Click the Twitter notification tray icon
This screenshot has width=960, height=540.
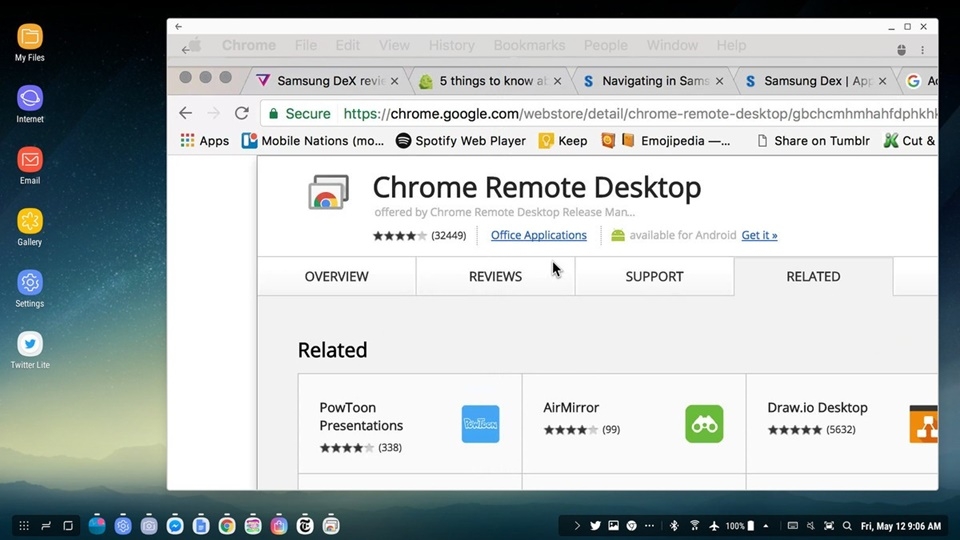coord(595,525)
